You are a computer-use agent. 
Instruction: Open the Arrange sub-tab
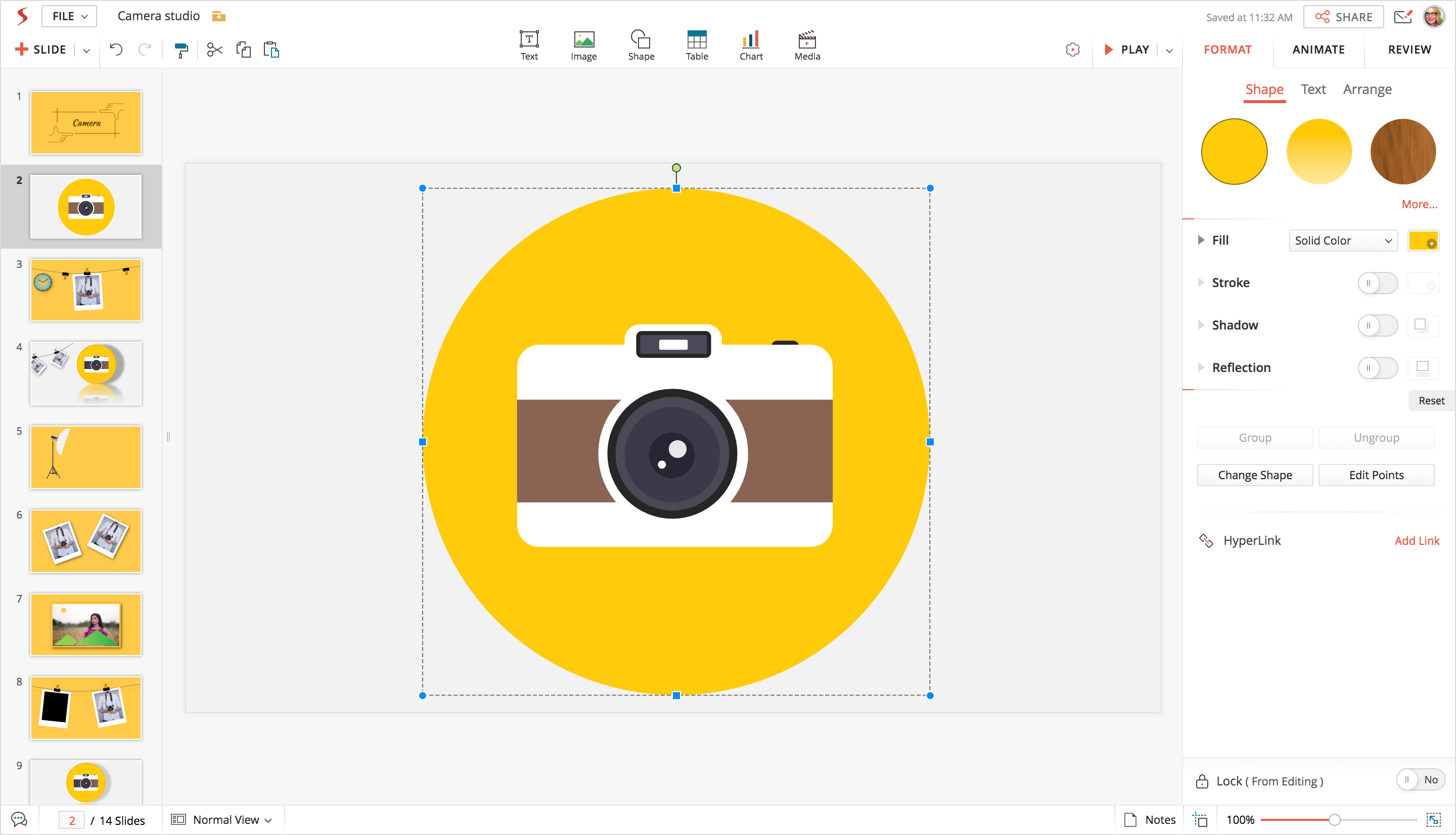[x=1367, y=89]
